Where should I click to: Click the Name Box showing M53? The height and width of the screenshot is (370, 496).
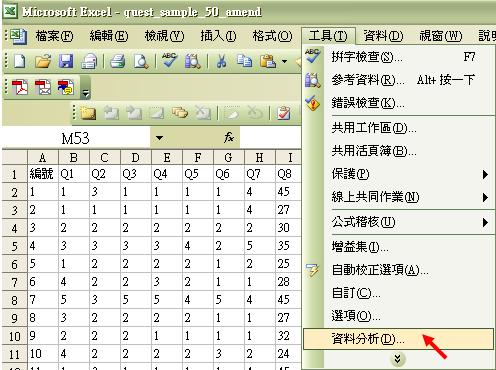click(76, 138)
